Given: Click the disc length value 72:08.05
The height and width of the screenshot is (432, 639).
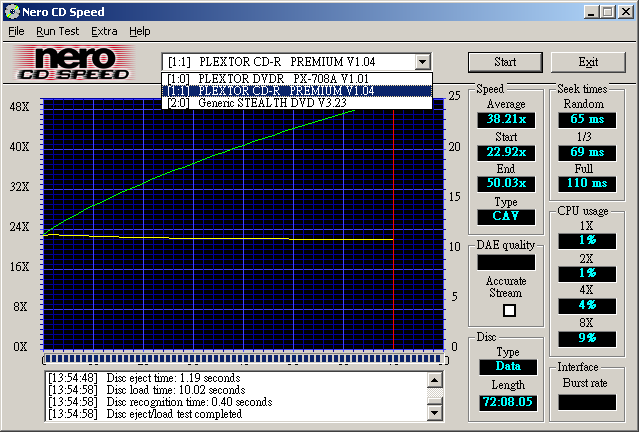Looking at the screenshot, I should point(505,401).
